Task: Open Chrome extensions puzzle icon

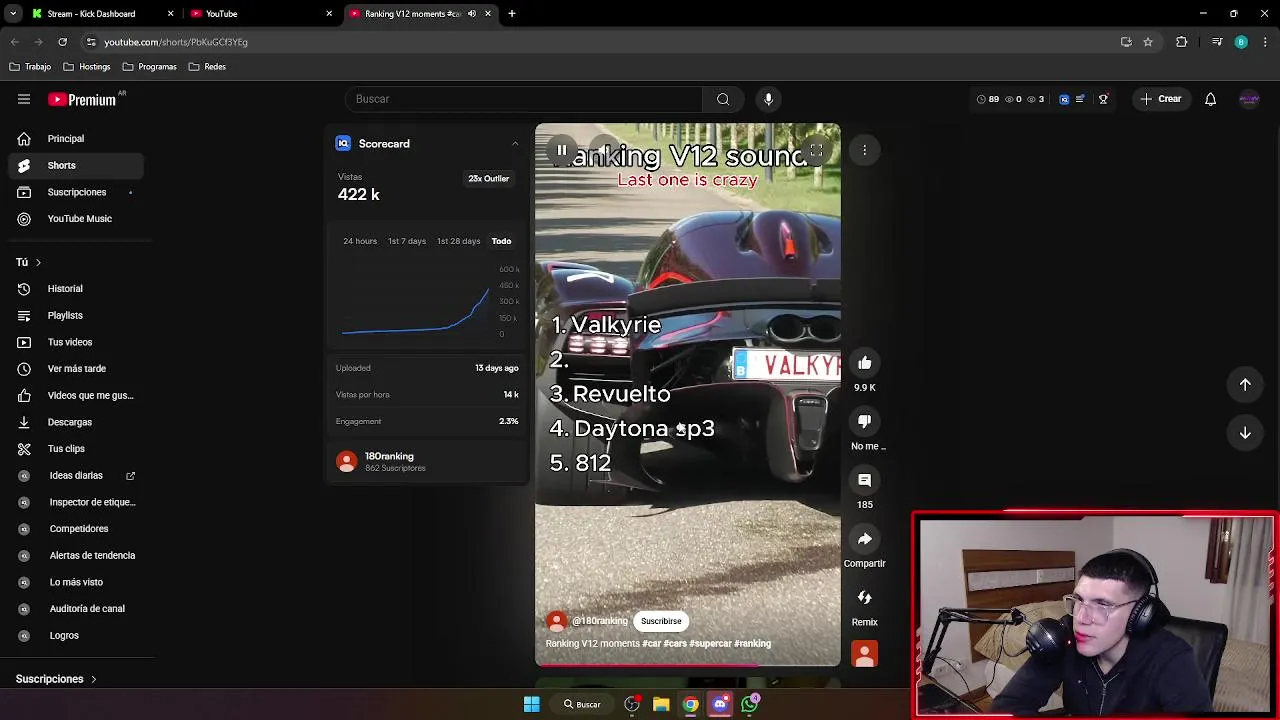Action: [x=1182, y=42]
